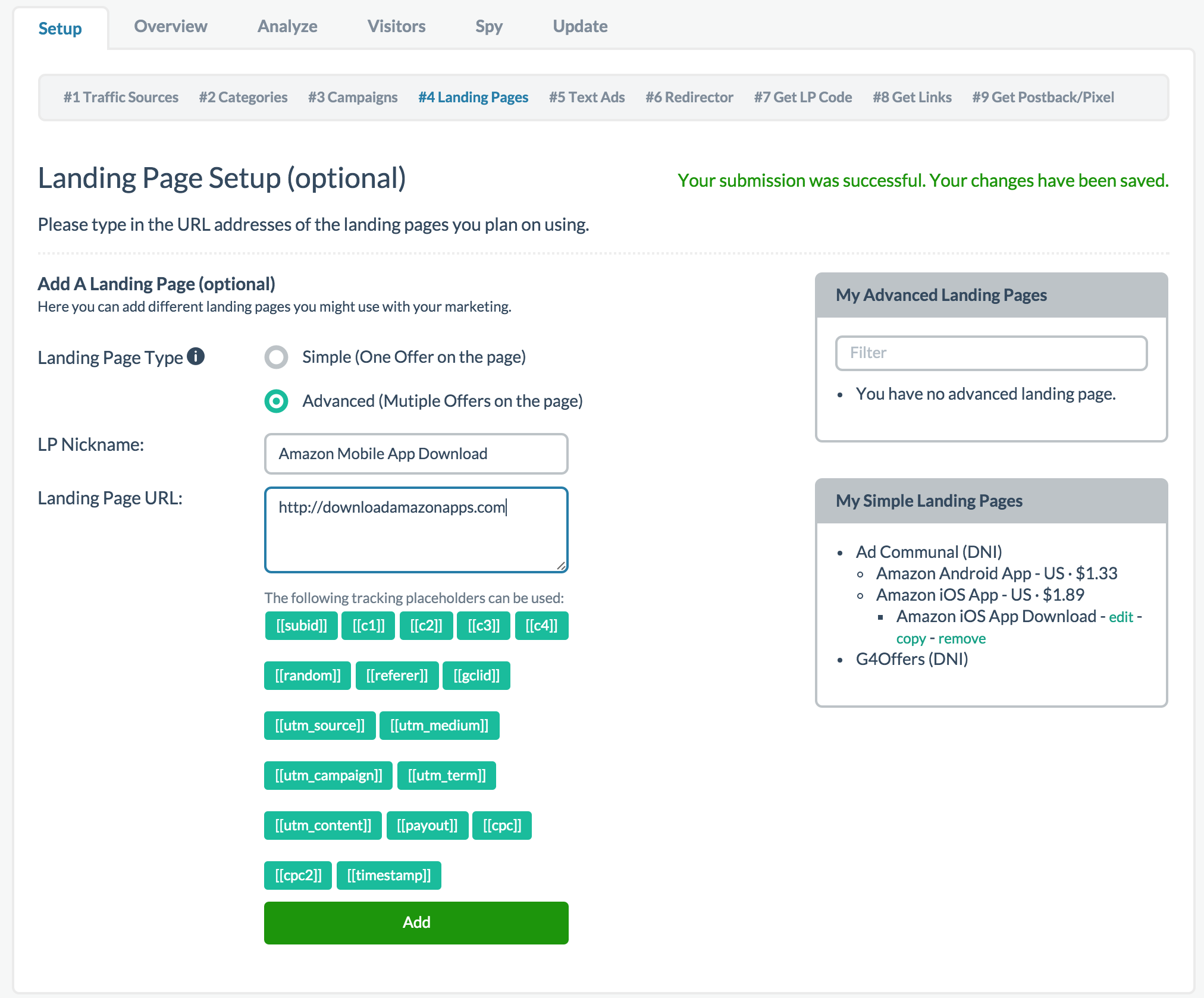Image resolution: width=1204 pixels, height=998 pixels.
Task: Switch to the Overview tab
Action: click(171, 26)
